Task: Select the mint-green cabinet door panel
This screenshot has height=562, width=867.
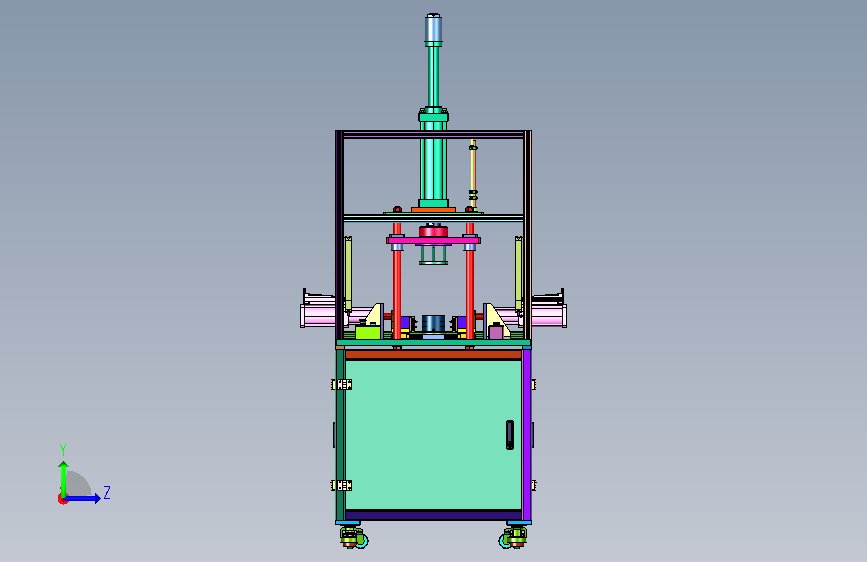Action: tap(433, 435)
